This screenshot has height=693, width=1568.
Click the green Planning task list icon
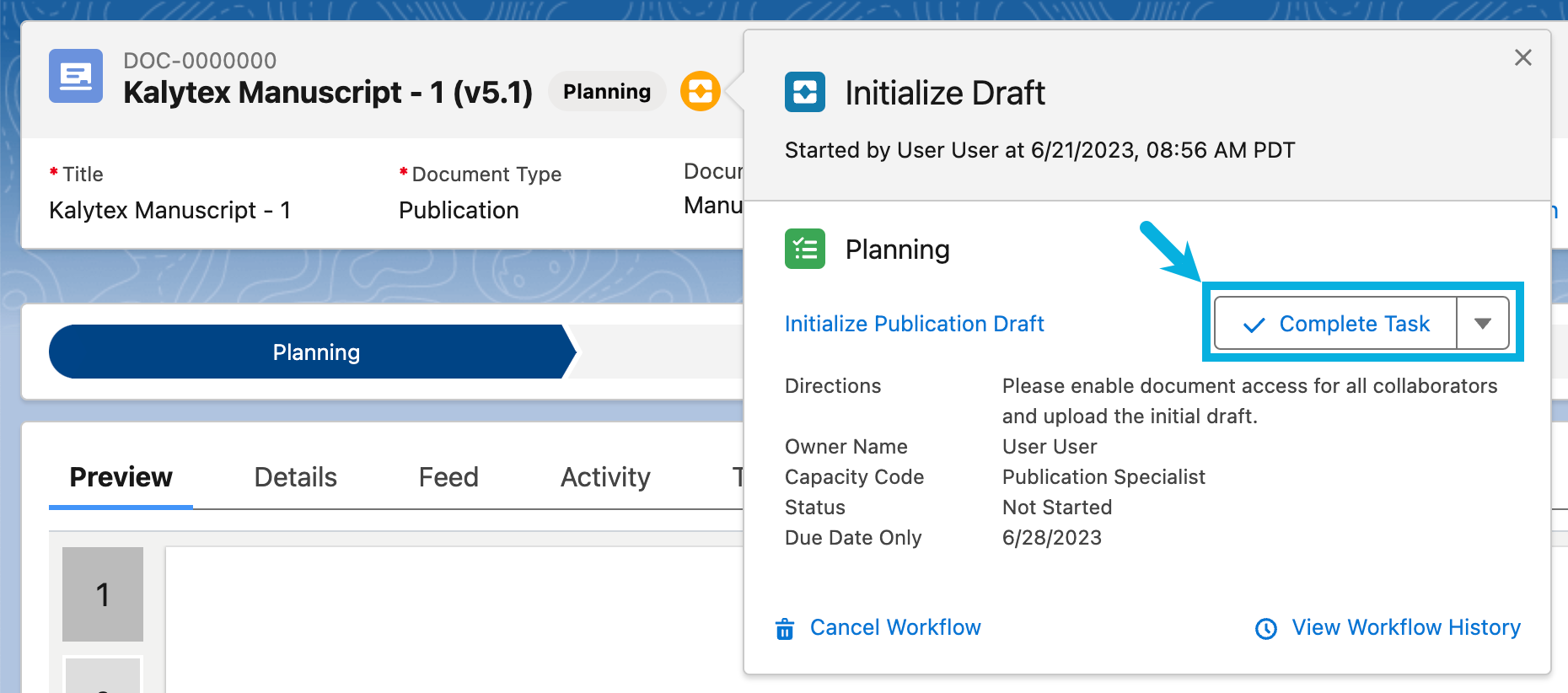click(804, 249)
